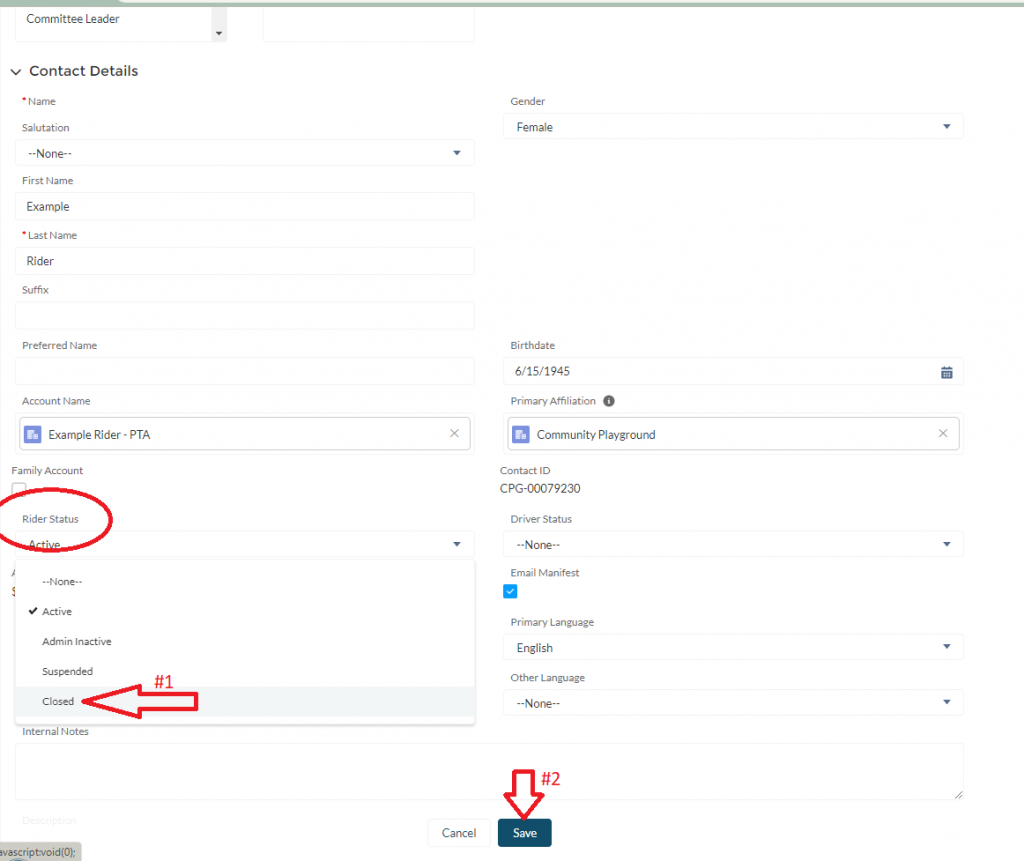The image size is (1024, 861).
Task: Choose Suspended from Rider Status options
Action: pos(67,671)
